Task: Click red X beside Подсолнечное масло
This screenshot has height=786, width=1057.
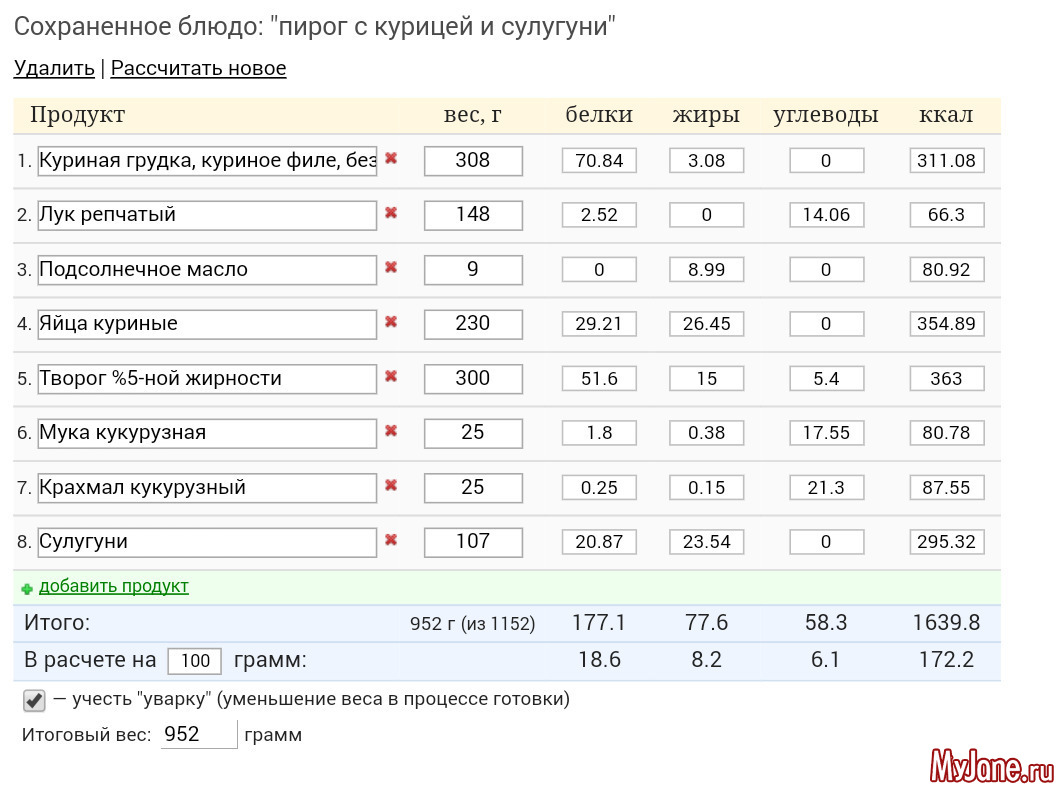Action: pos(391,268)
